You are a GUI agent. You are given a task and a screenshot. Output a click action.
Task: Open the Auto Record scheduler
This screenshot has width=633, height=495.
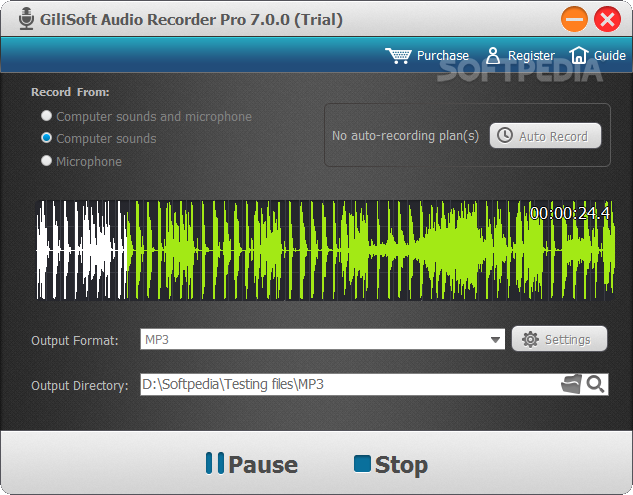[x=545, y=136]
